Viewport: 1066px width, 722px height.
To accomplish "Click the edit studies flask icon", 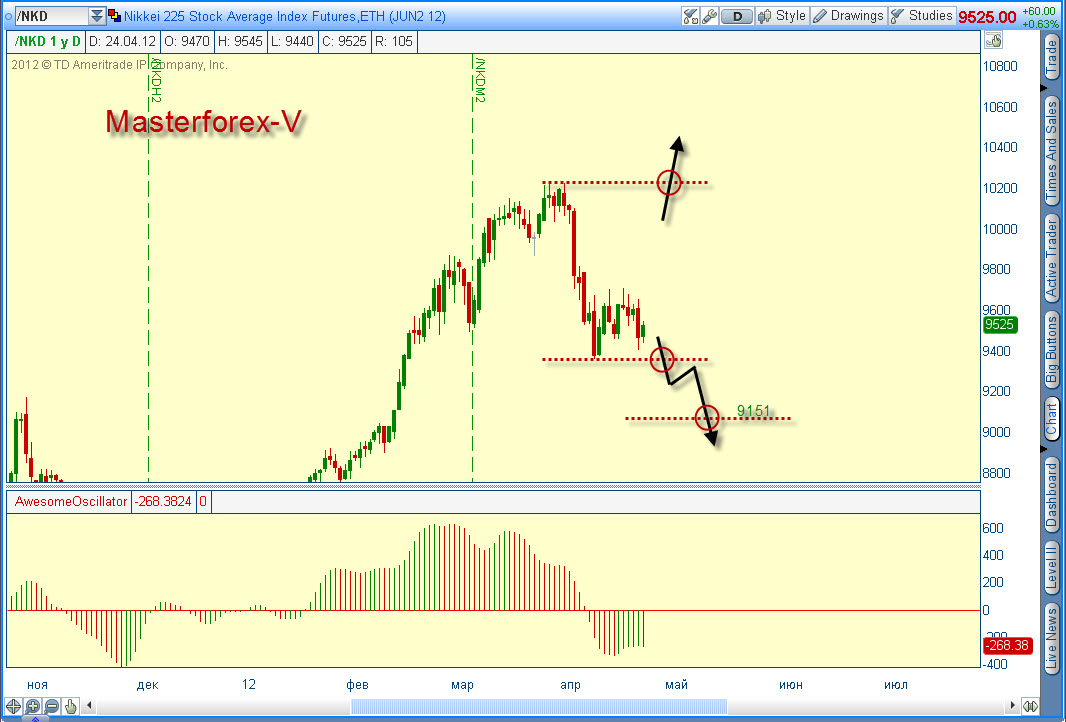I will pyautogui.click(x=691, y=16).
